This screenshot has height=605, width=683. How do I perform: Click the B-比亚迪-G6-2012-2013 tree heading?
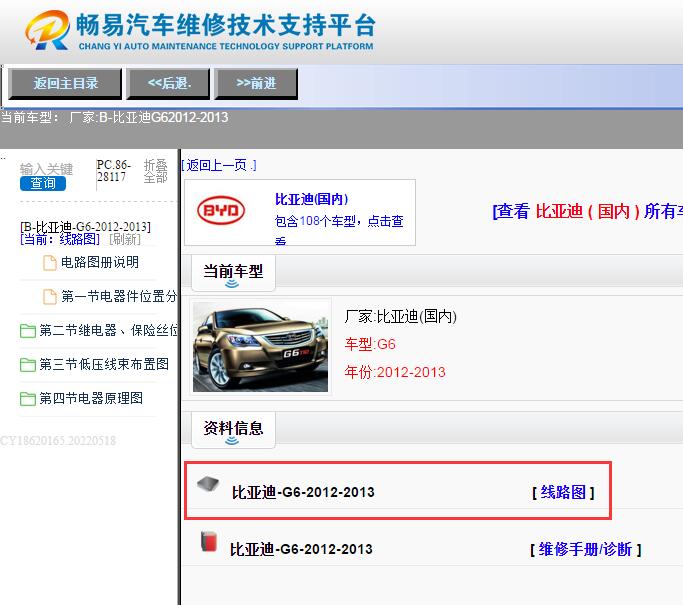(x=85, y=226)
